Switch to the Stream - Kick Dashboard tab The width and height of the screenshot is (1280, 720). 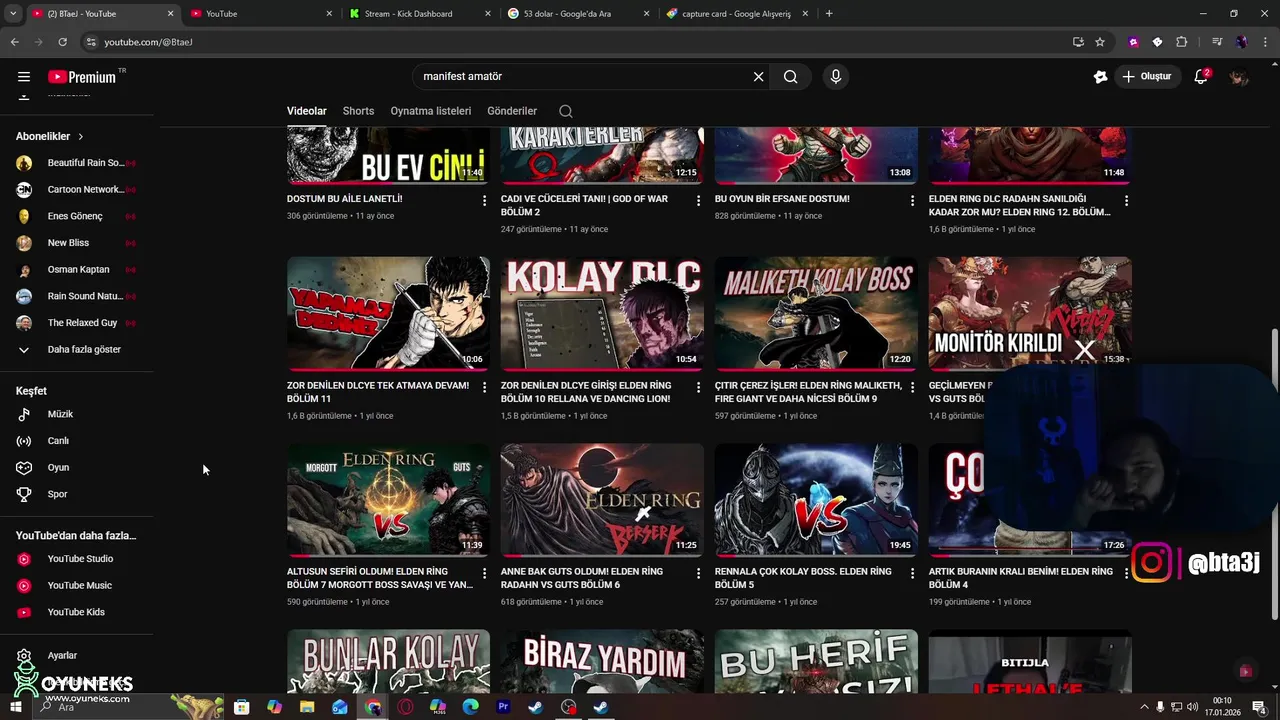(x=420, y=14)
